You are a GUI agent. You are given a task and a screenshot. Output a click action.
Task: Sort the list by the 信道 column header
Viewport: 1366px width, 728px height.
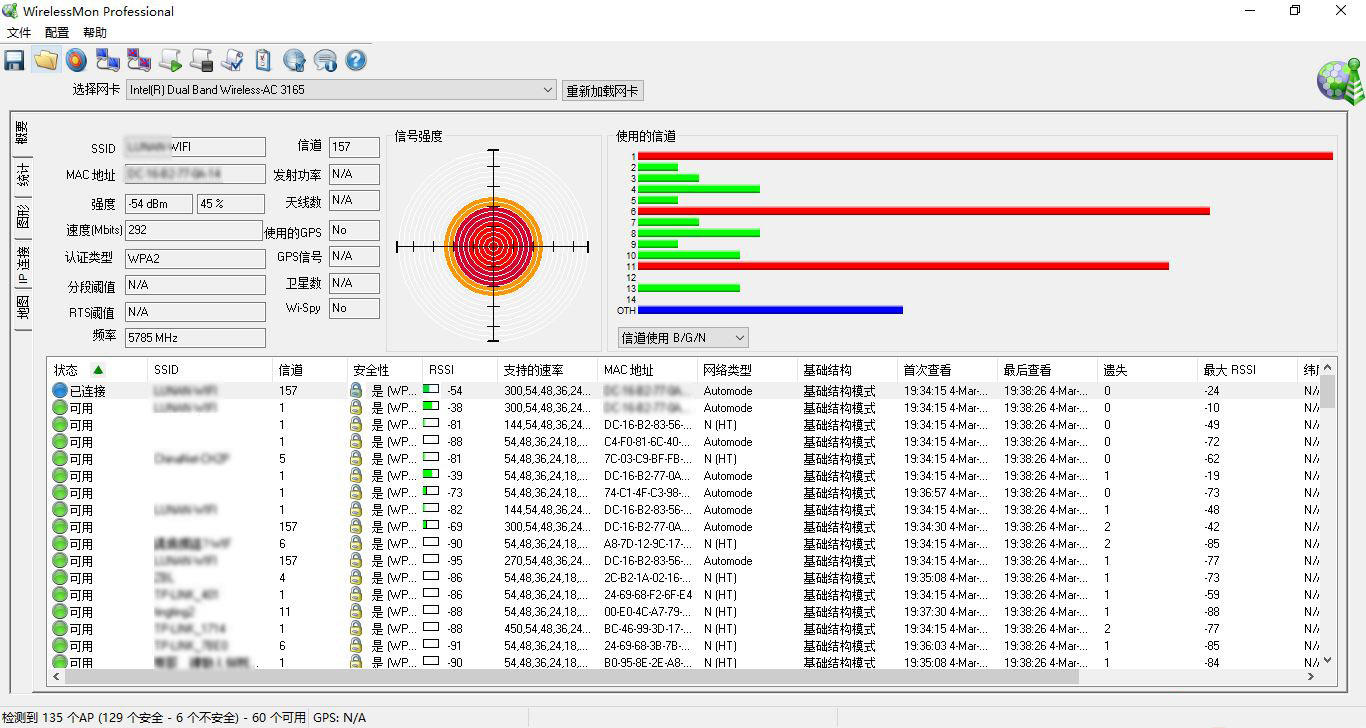(309, 370)
